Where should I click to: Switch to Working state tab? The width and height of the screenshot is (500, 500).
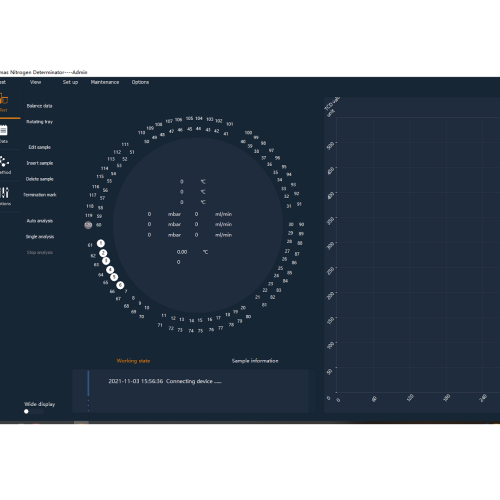[133, 361]
